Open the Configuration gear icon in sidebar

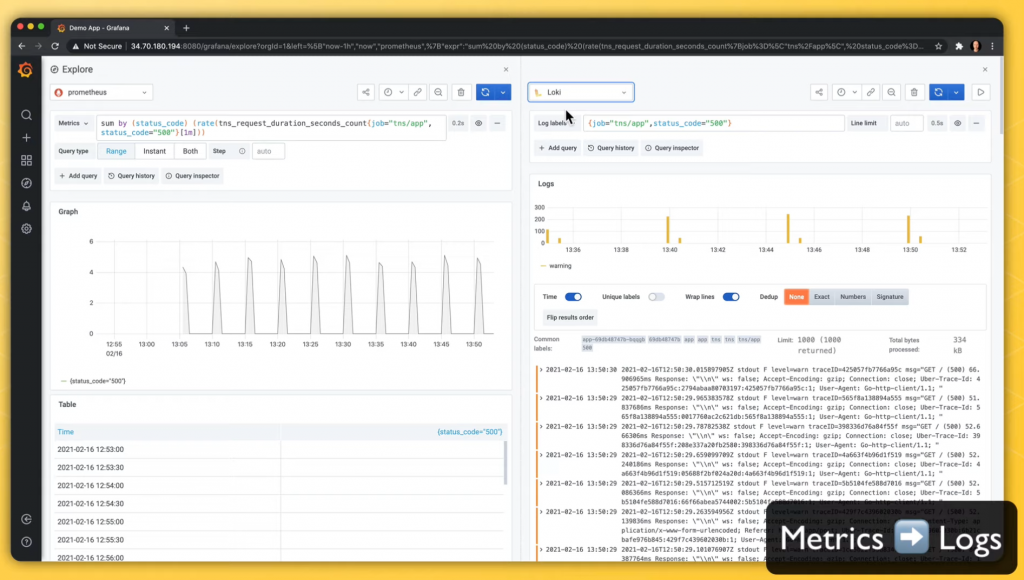click(x=26, y=229)
